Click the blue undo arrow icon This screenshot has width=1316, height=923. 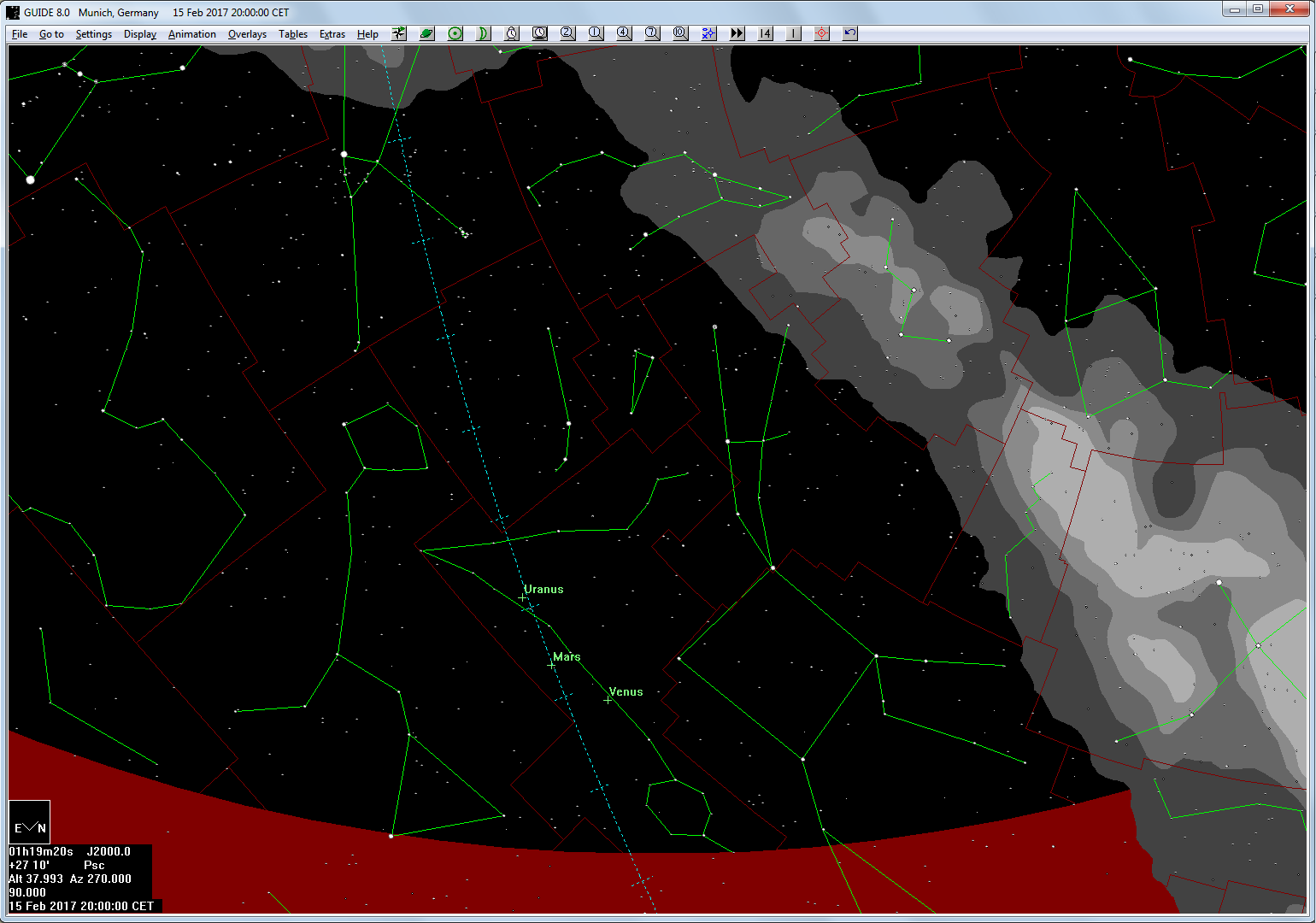click(x=850, y=33)
